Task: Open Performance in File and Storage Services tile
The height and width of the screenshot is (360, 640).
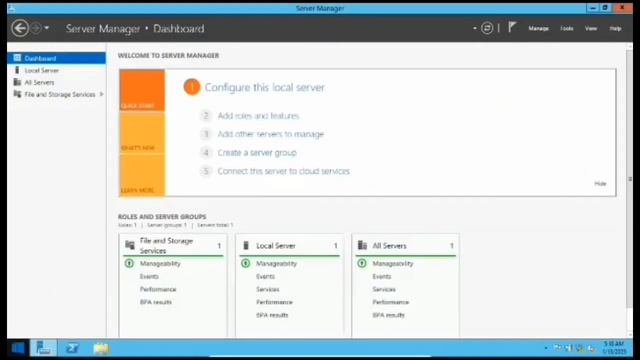Action: 158,289
